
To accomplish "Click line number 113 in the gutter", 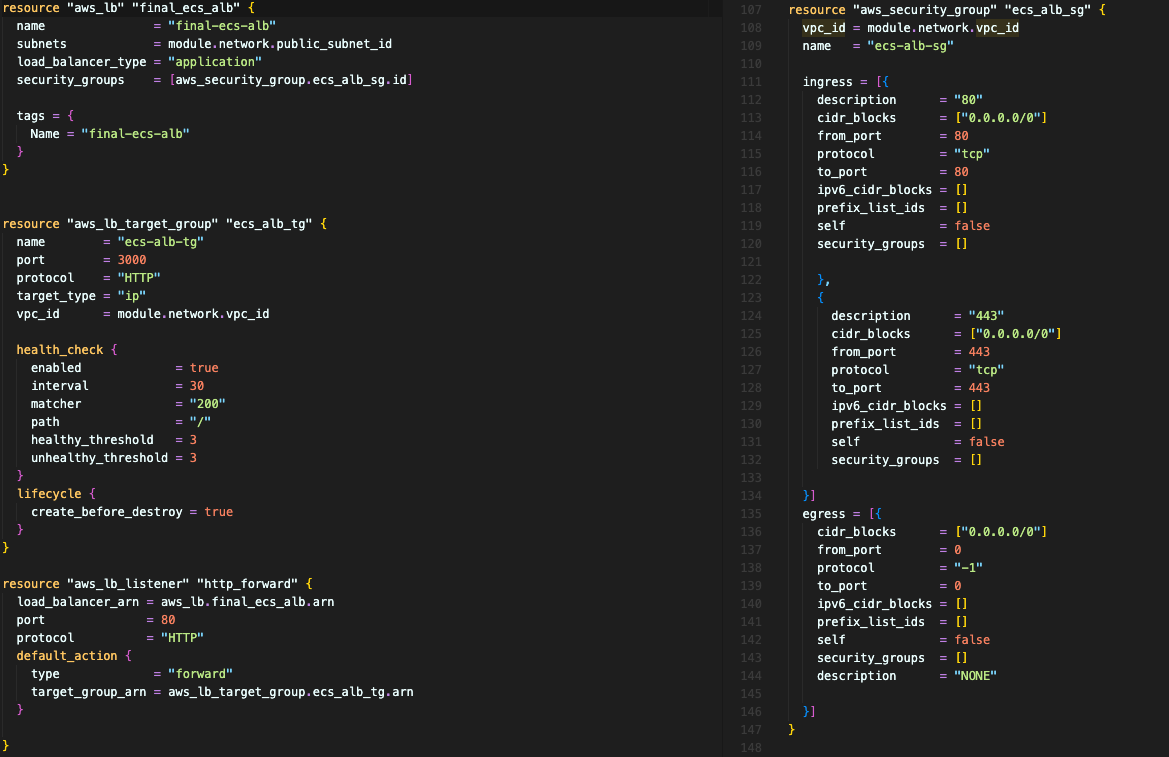I will [x=751, y=118].
